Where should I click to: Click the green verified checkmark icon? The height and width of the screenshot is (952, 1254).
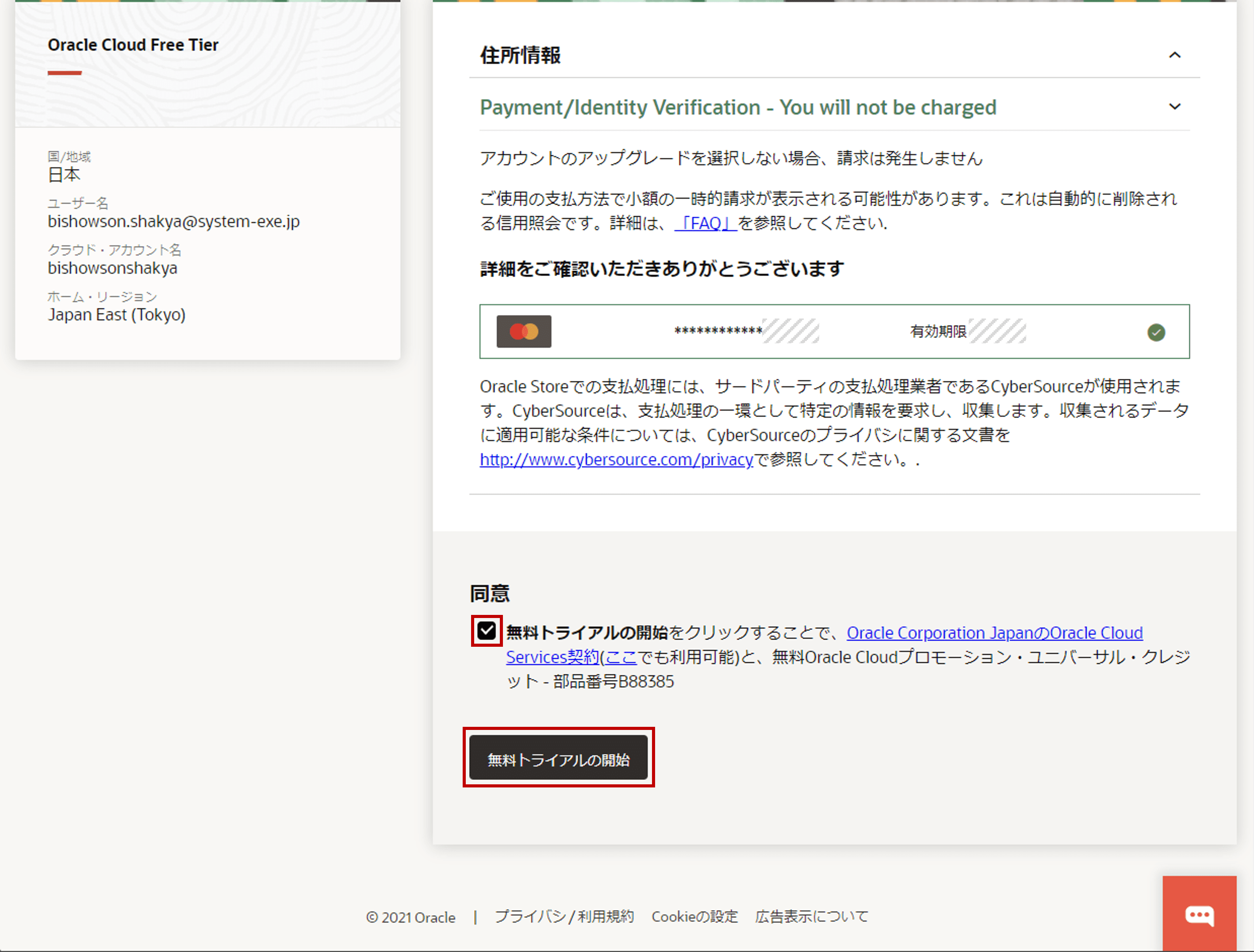coord(1156,332)
